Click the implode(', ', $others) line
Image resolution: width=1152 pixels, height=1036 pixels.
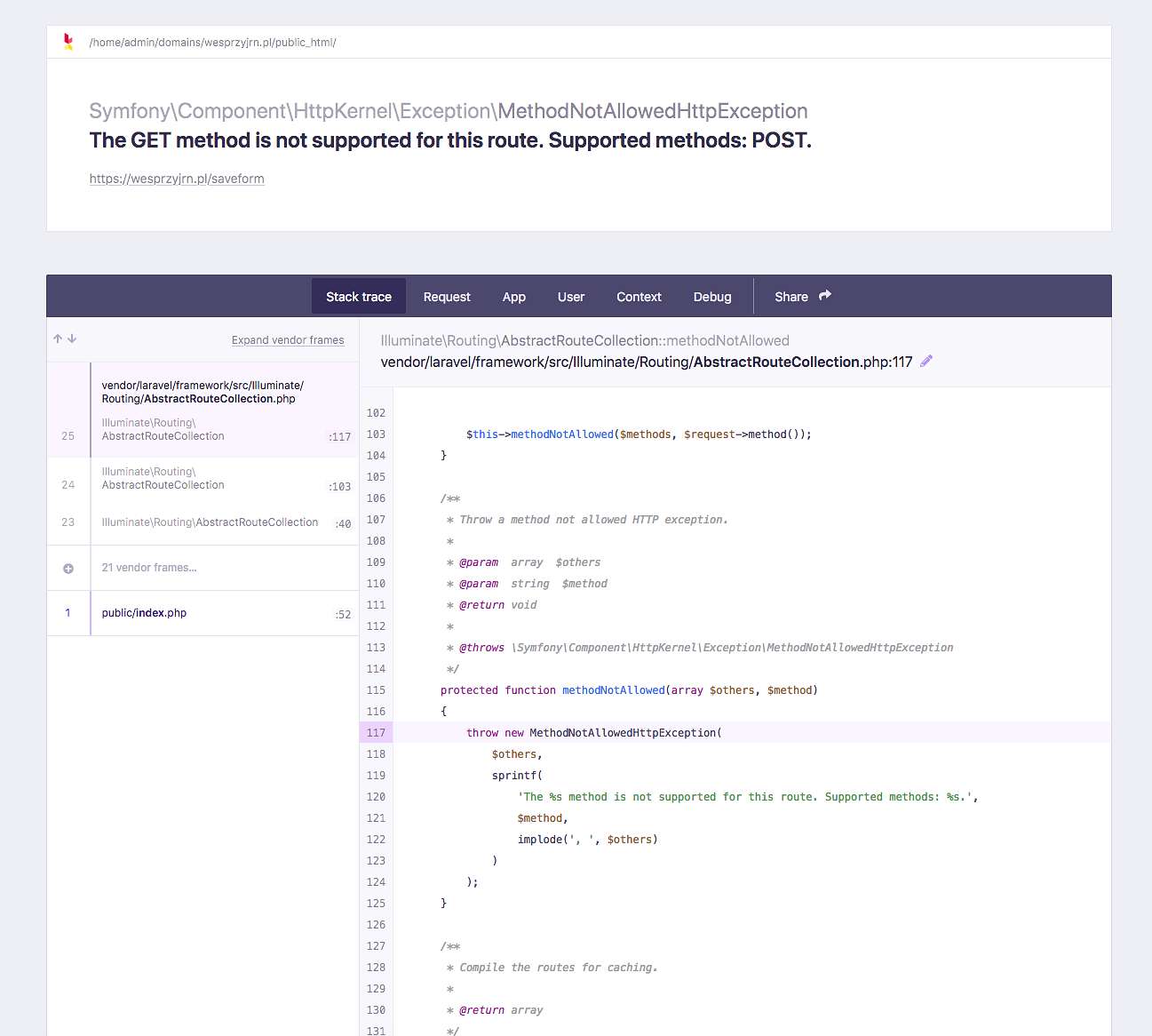[588, 840]
